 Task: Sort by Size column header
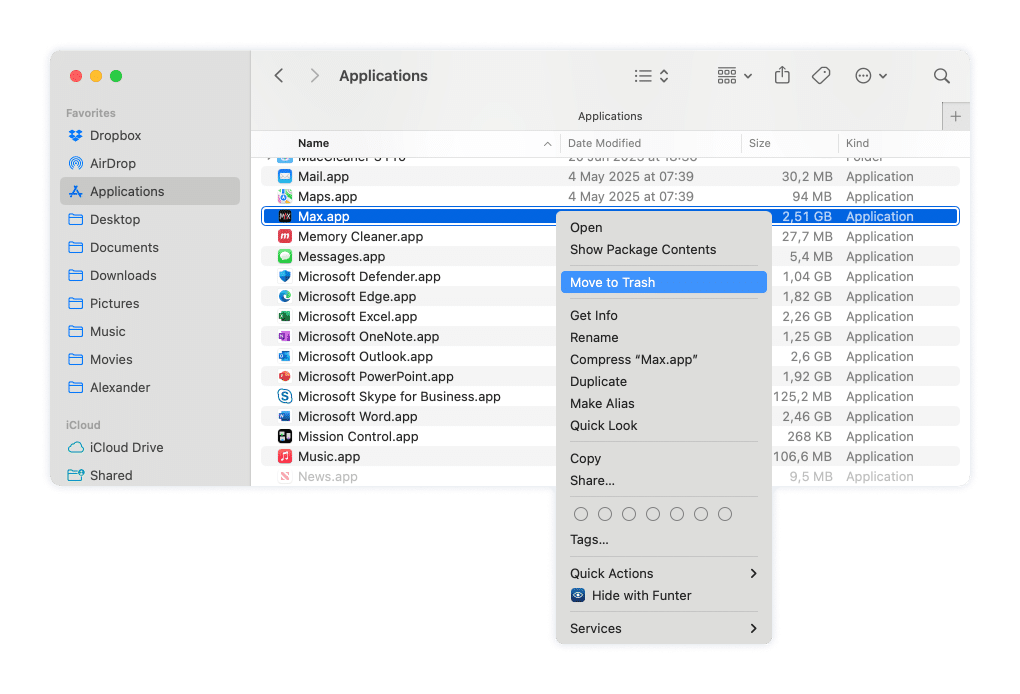coord(759,143)
